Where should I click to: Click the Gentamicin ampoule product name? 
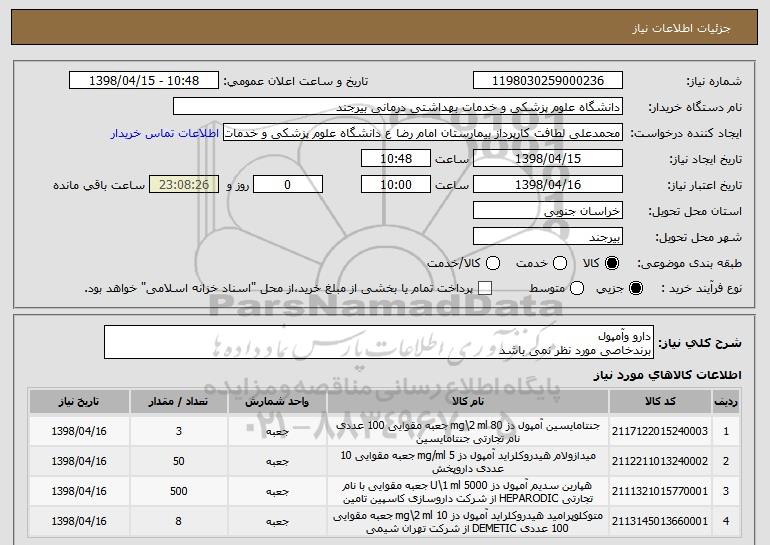point(468,432)
